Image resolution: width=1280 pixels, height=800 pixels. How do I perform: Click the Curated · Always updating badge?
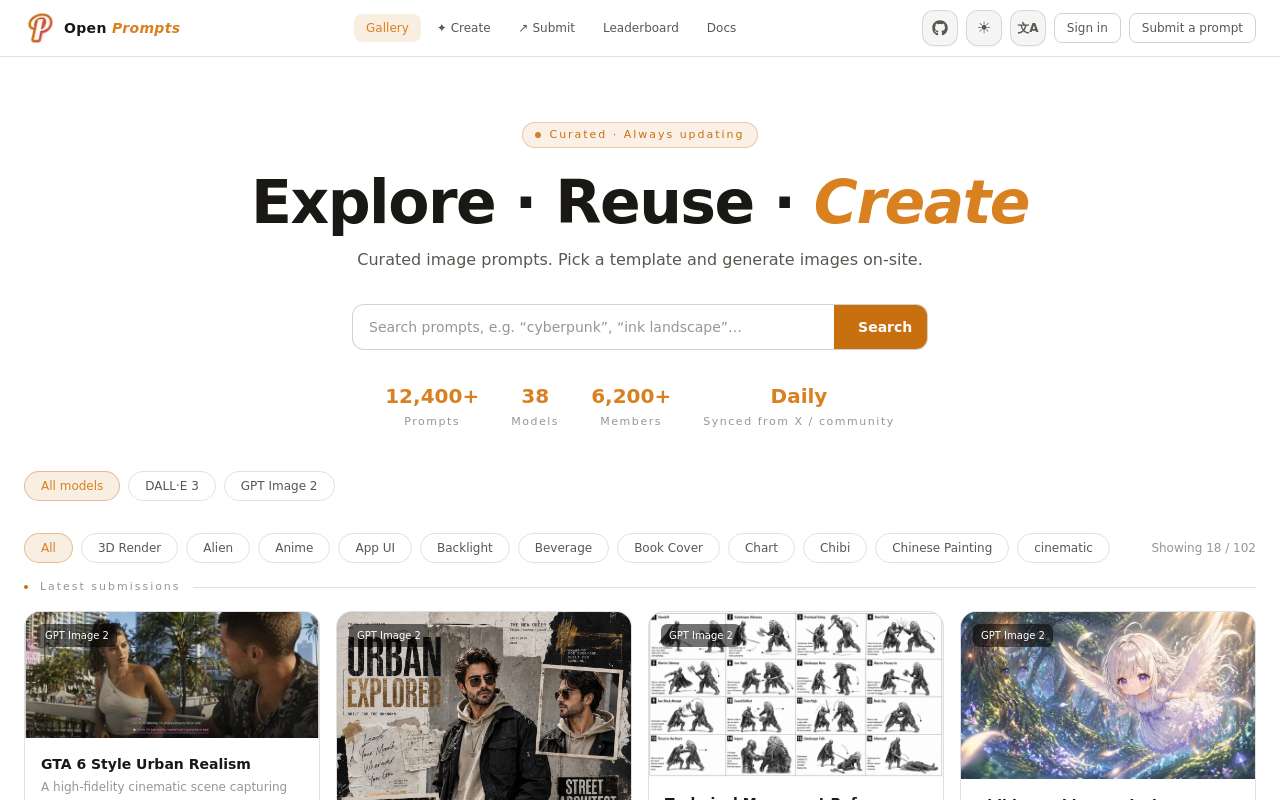(640, 135)
